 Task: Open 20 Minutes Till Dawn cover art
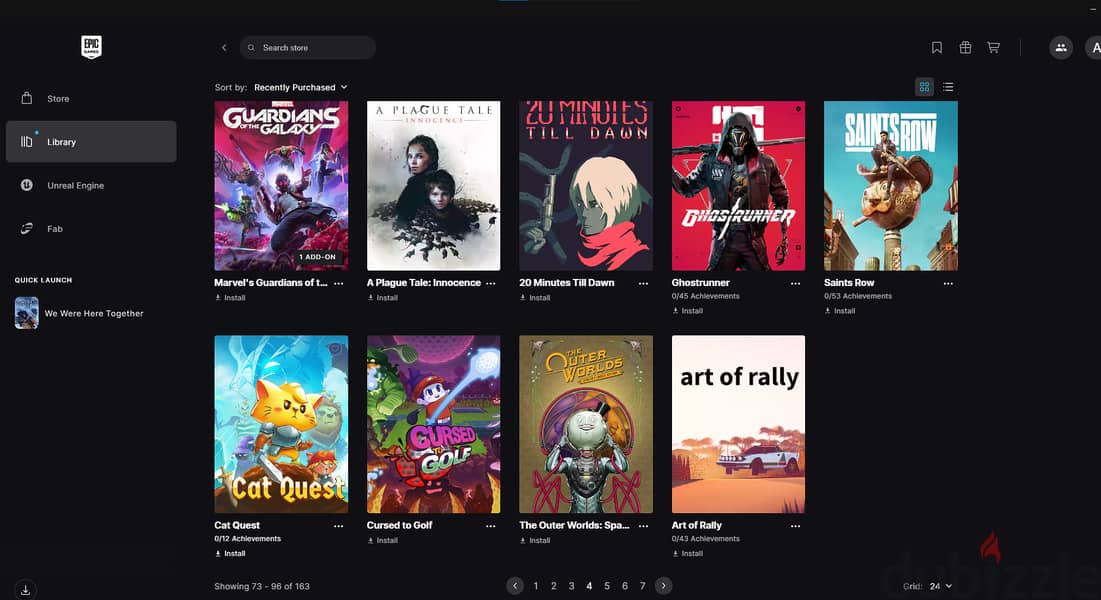pos(586,185)
